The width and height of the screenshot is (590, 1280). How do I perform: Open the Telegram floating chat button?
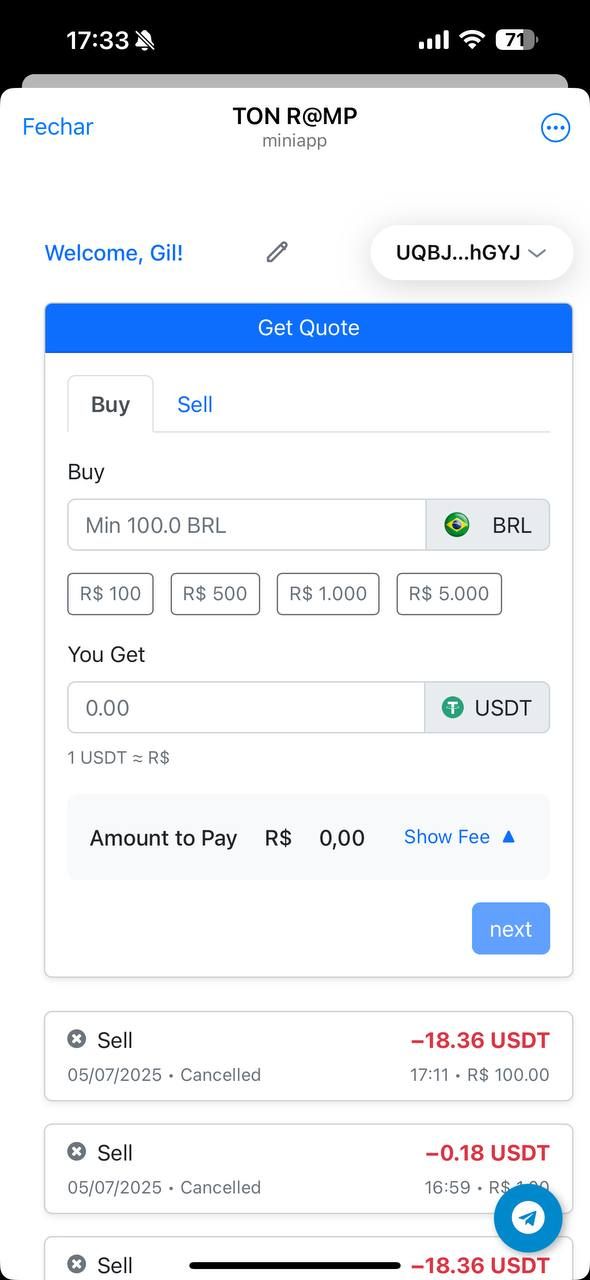click(528, 1217)
